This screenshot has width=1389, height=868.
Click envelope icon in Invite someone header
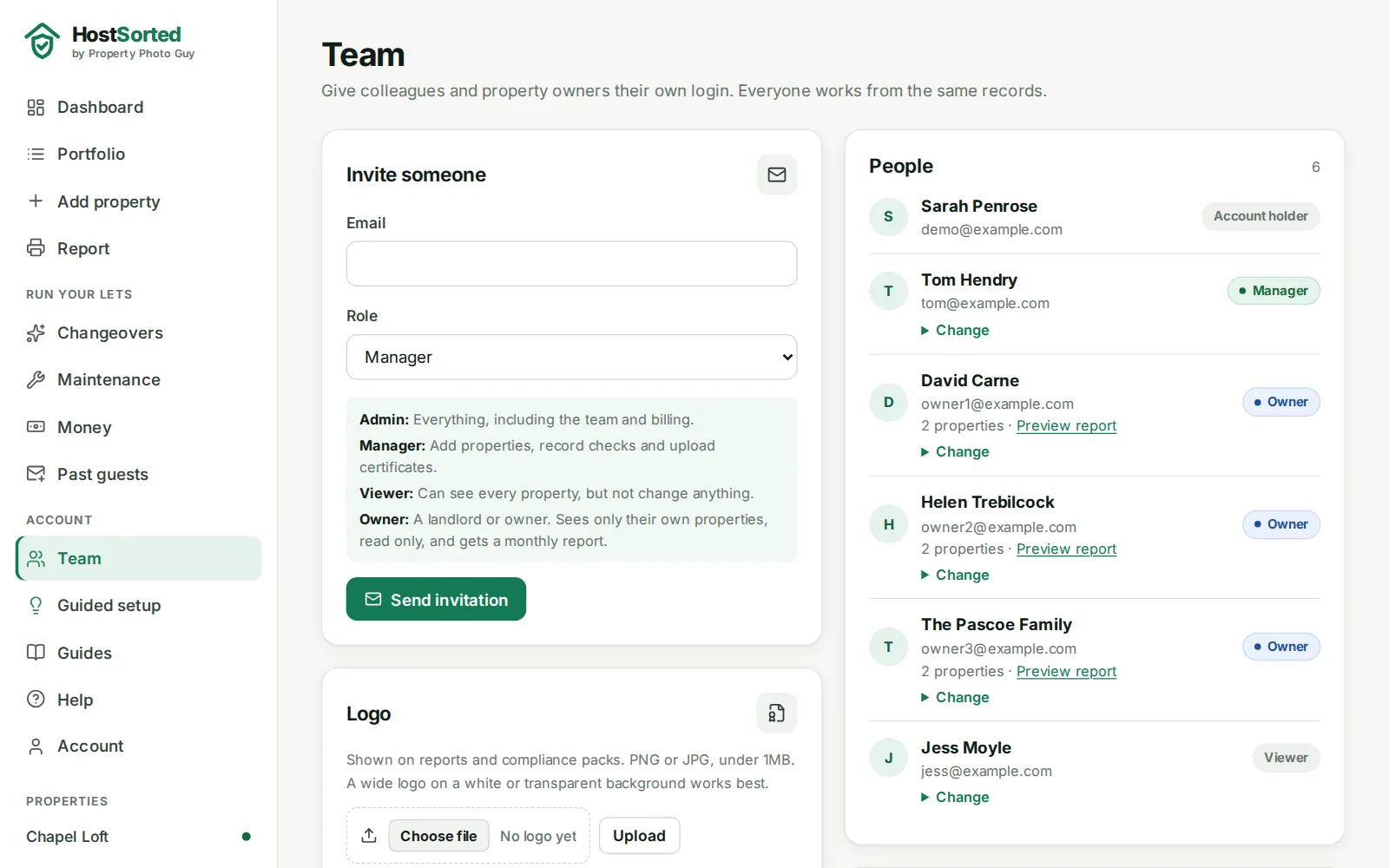(x=777, y=174)
